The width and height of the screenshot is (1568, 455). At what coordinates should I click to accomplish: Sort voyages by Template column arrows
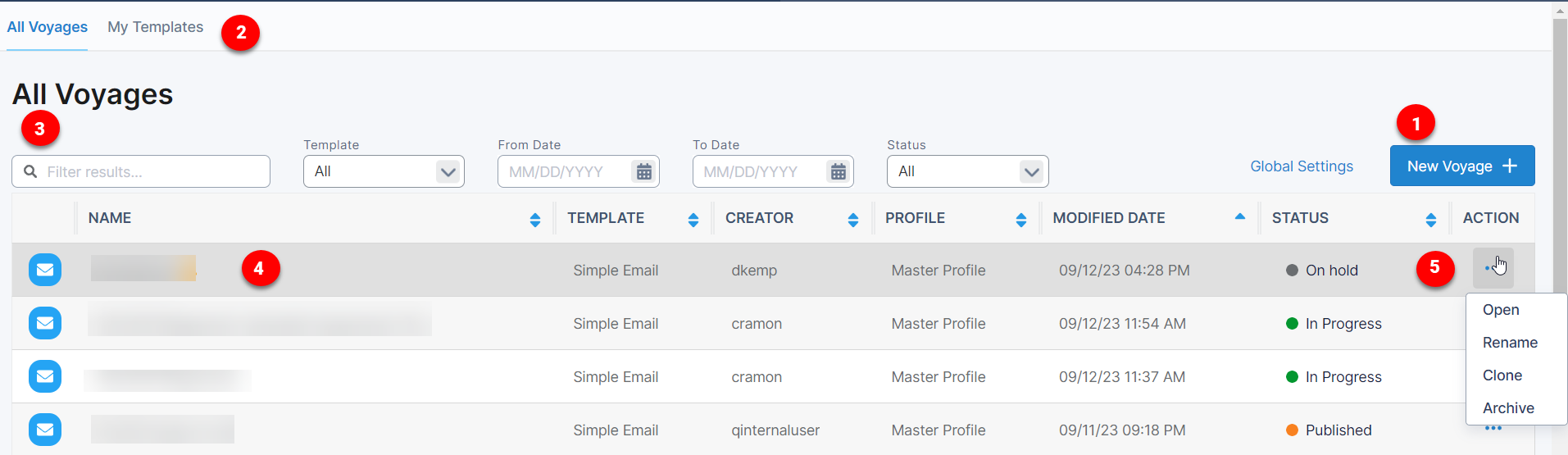(x=693, y=219)
